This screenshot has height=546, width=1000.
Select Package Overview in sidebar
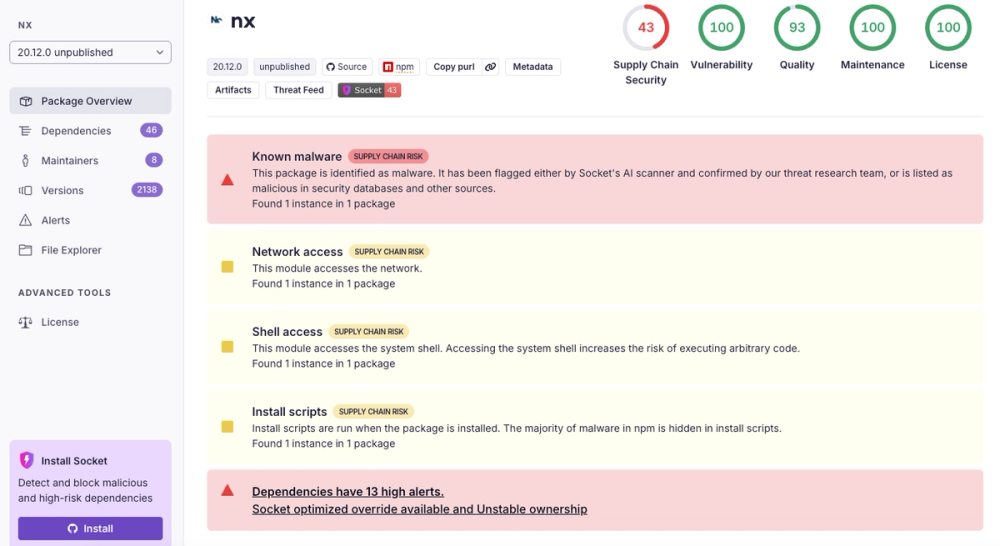pyautogui.click(x=91, y=101)
